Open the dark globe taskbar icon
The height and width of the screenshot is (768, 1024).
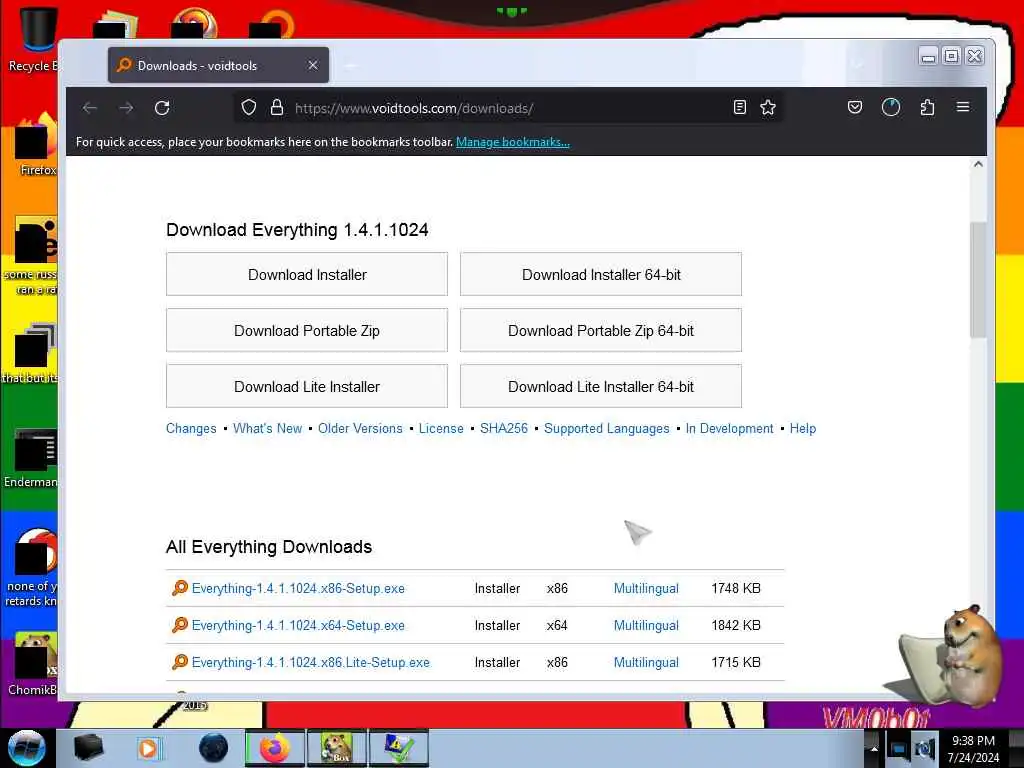(214, 748)
